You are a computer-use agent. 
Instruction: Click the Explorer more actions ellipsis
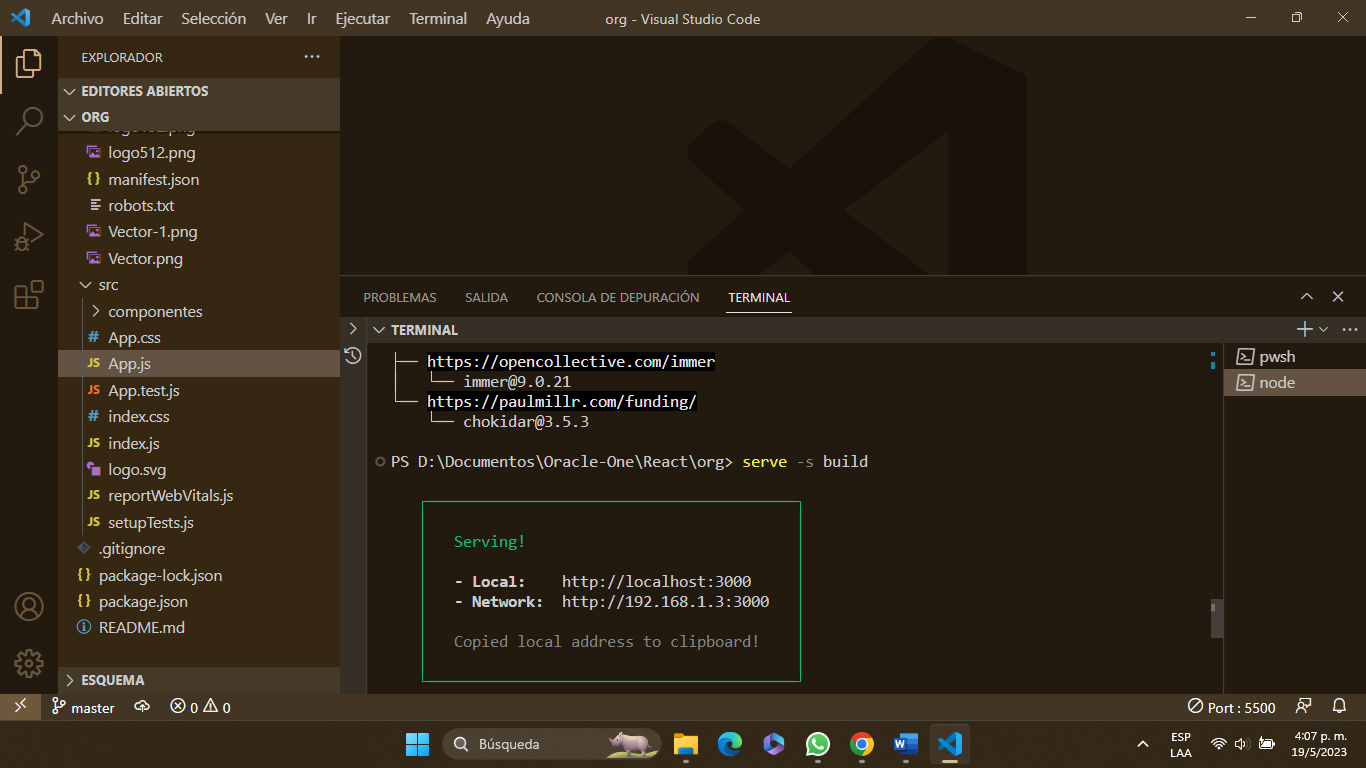[x=312, y=57]
